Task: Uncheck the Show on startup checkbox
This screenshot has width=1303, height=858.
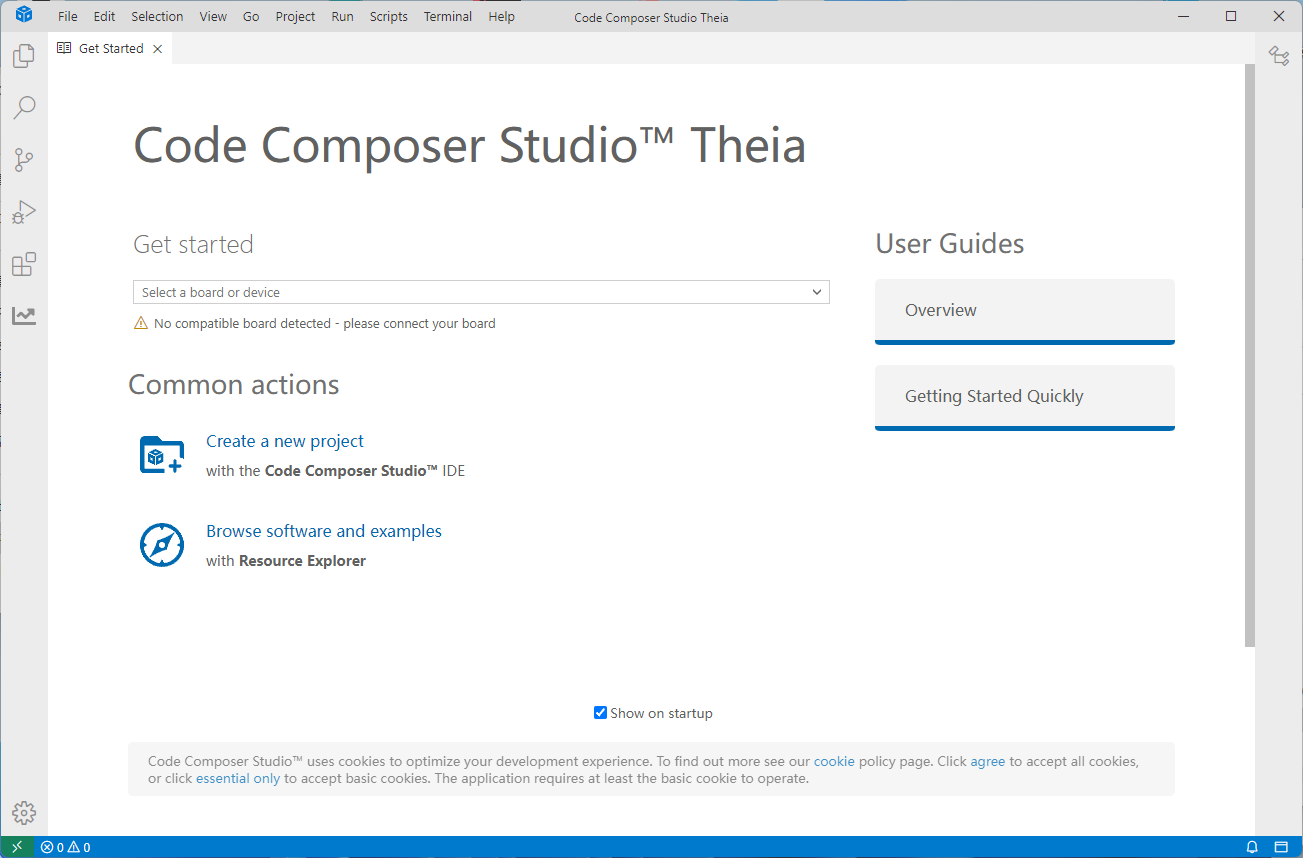Action: click(x=600, y=713)
